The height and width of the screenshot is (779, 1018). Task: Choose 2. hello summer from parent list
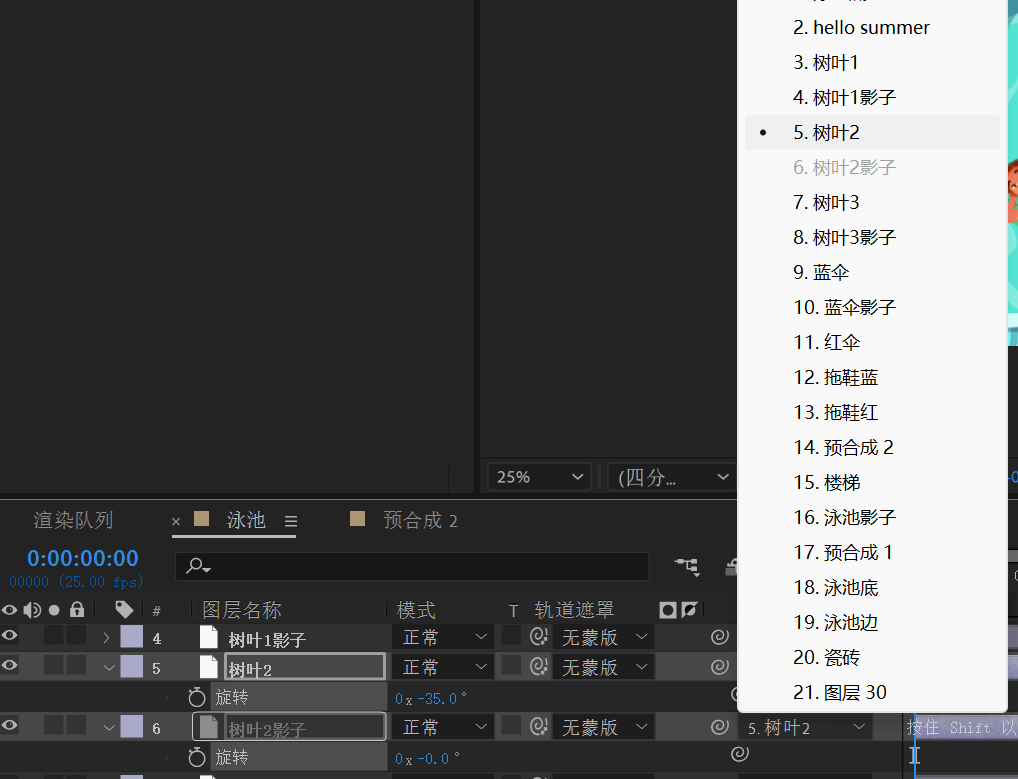(872, 27)
